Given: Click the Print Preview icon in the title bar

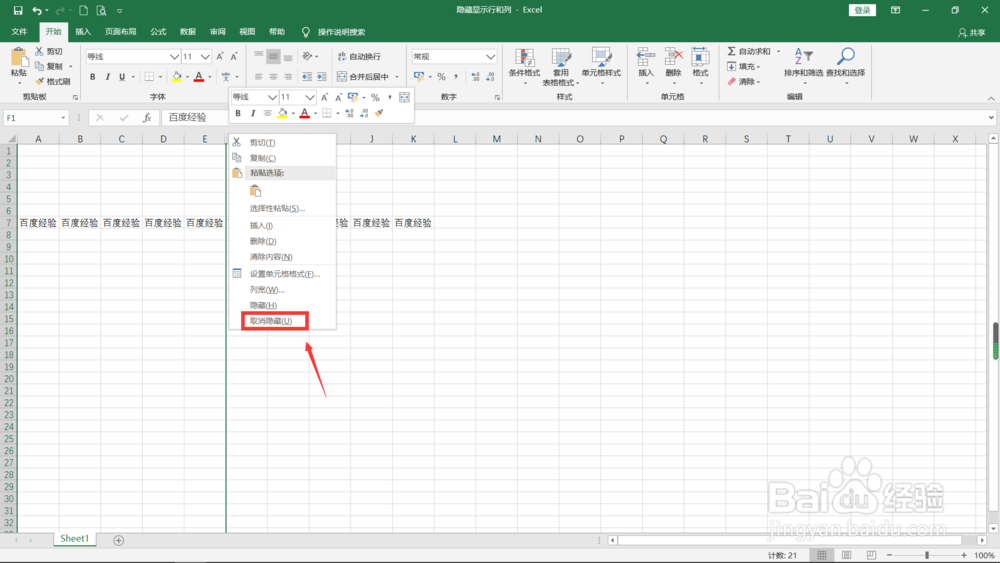Looking at the screenshot, I should pos(101,10).
